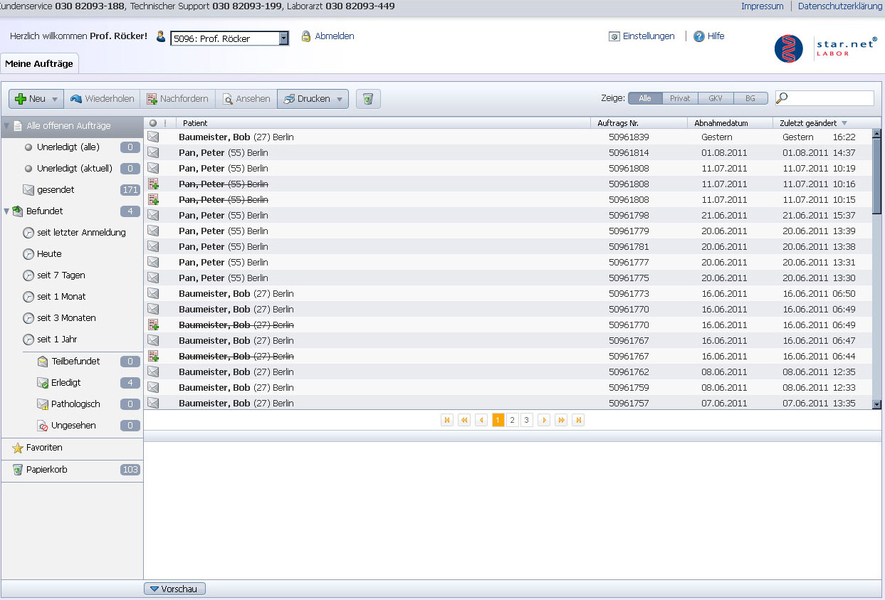Select the GKV filter toggle
885x600 pixels.
tap(715, 99)
